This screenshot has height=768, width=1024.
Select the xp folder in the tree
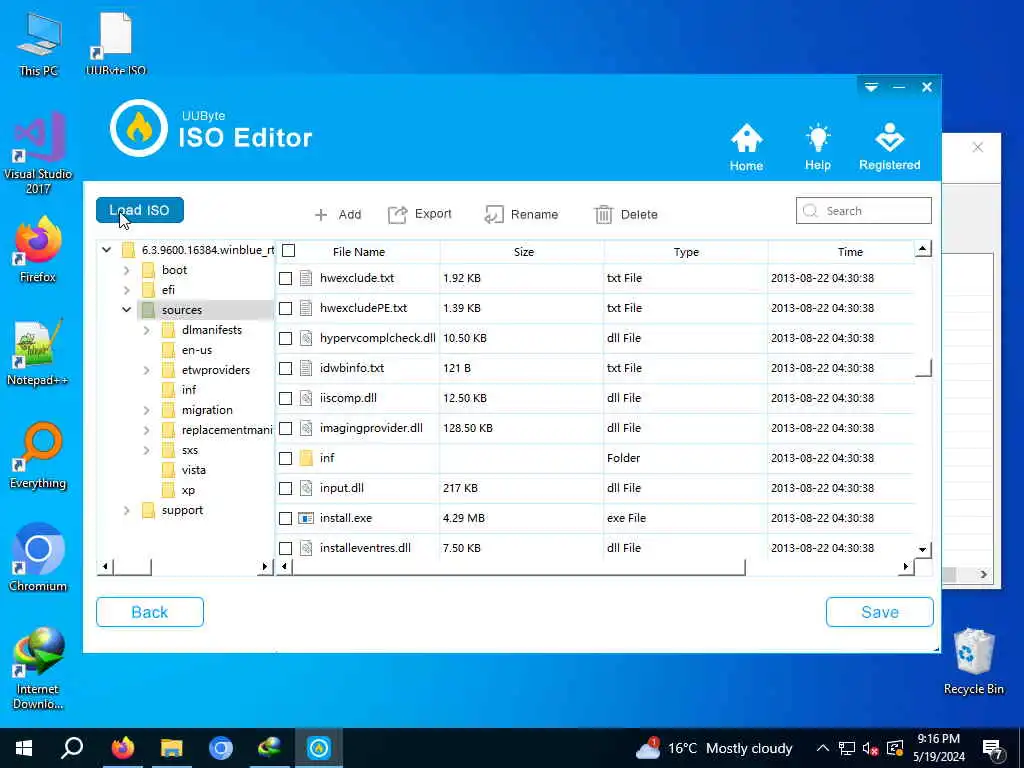click(x=188, y=490)
